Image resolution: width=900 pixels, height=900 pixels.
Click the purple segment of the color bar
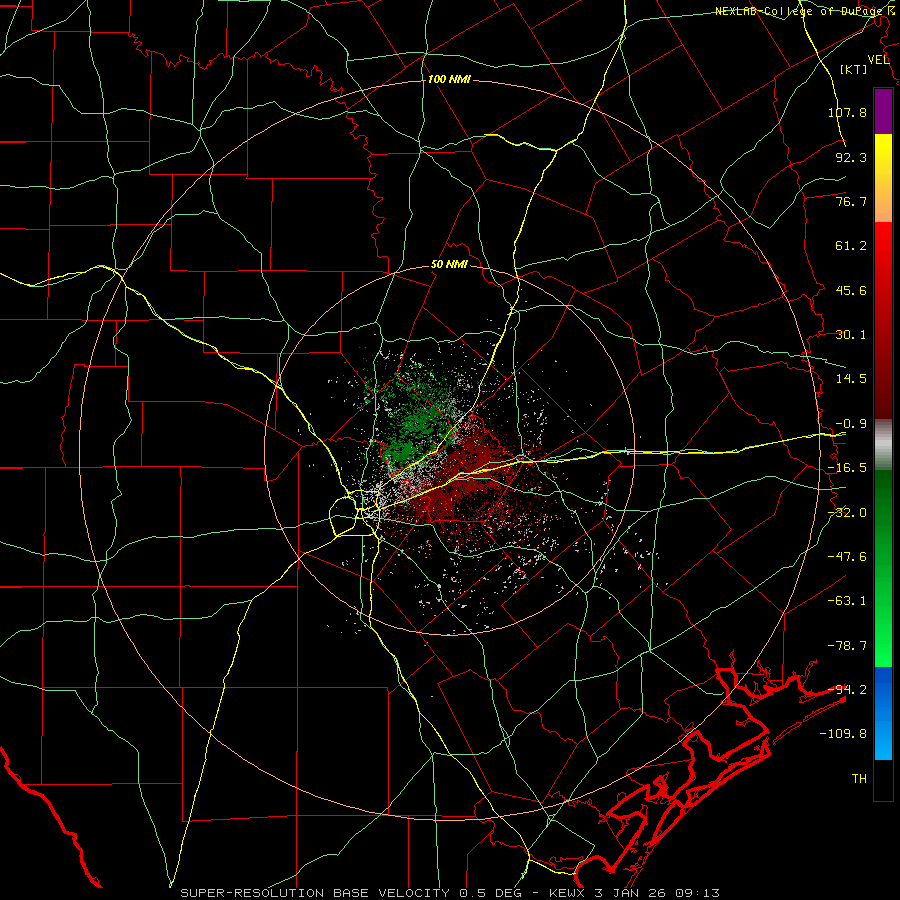pos(883,111)
